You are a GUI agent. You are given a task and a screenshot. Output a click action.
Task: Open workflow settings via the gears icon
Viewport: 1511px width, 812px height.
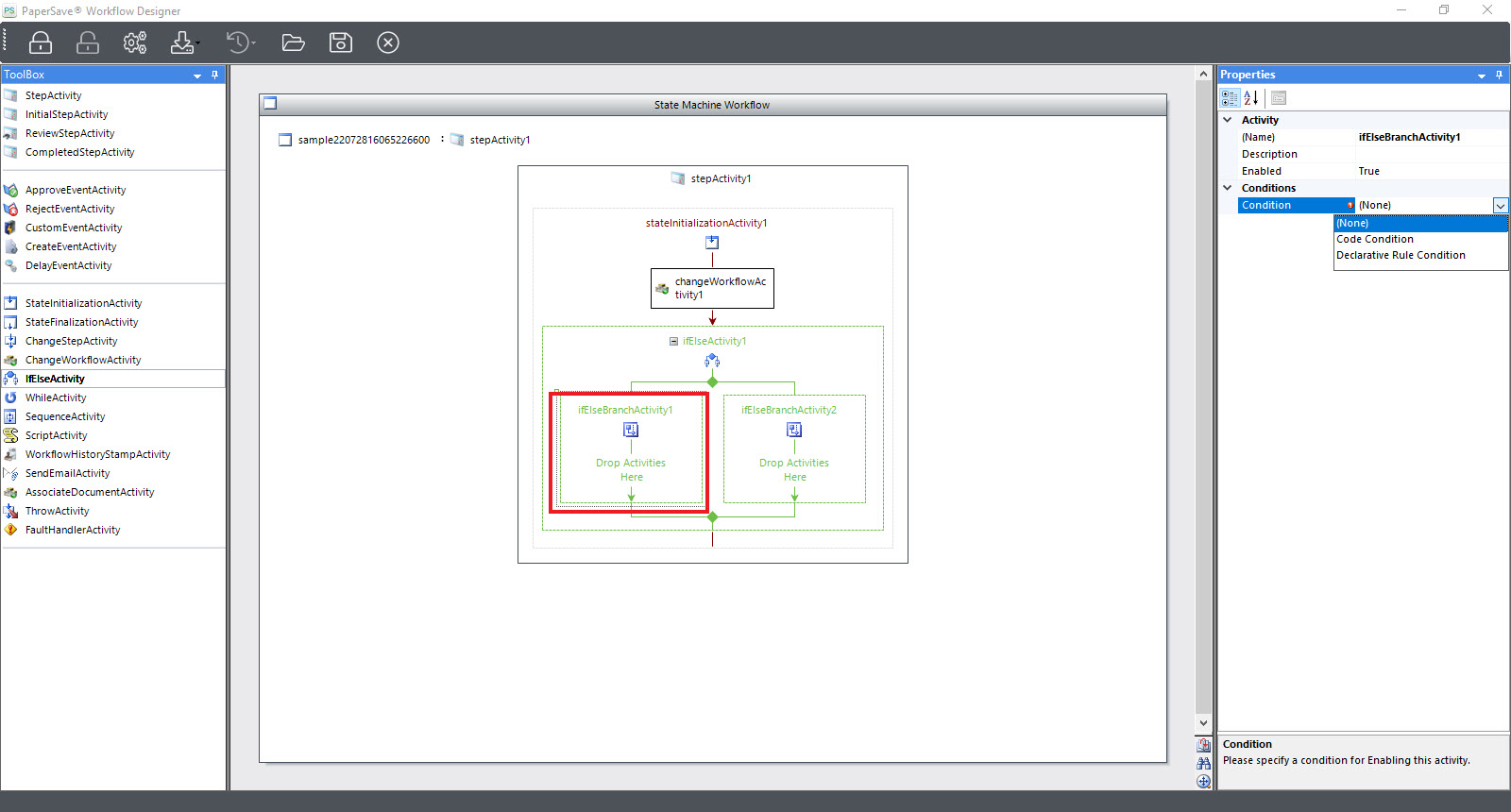135,42
